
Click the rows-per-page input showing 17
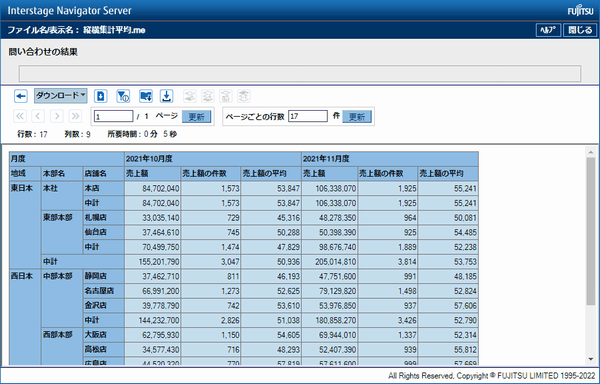pos(308,116)
